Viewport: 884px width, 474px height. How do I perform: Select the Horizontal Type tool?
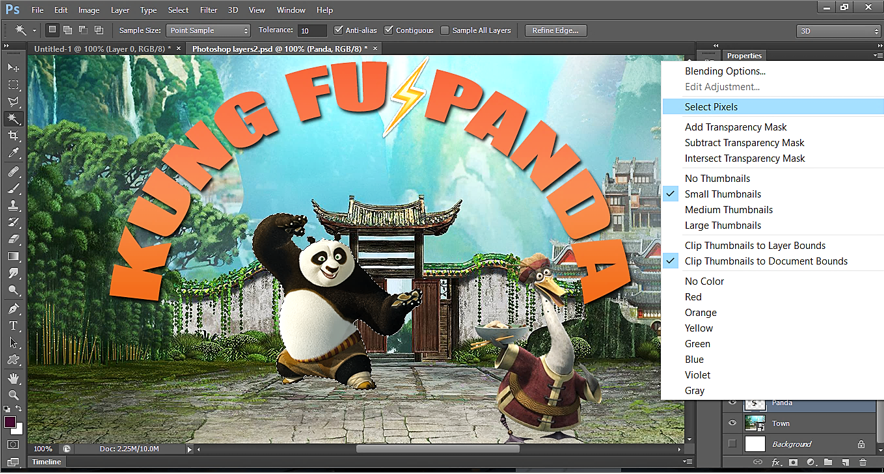pos(13,326)
